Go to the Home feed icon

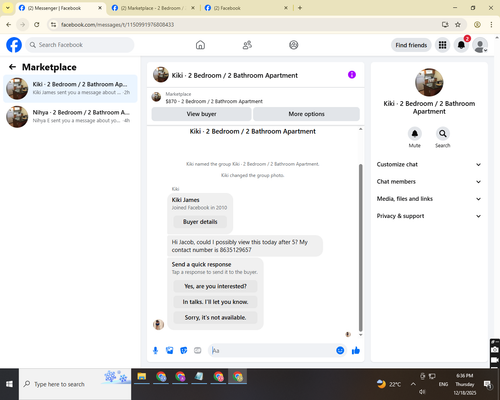pyautogui.click(x=200, y=45)
